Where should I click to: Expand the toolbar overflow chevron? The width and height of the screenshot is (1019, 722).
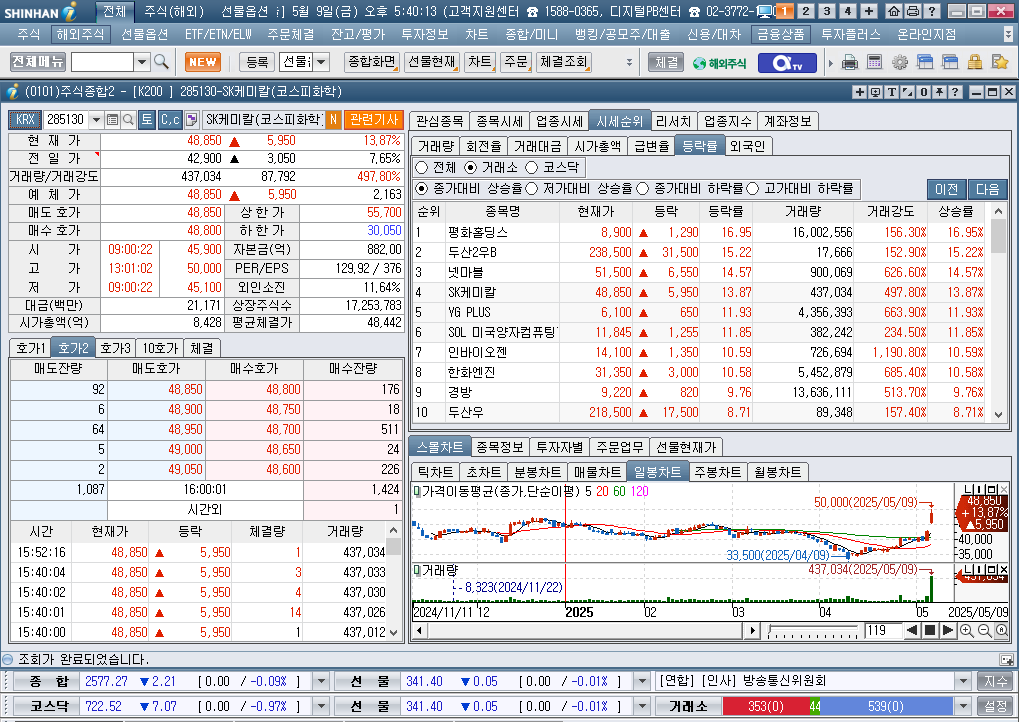click(x=629, y=62)
